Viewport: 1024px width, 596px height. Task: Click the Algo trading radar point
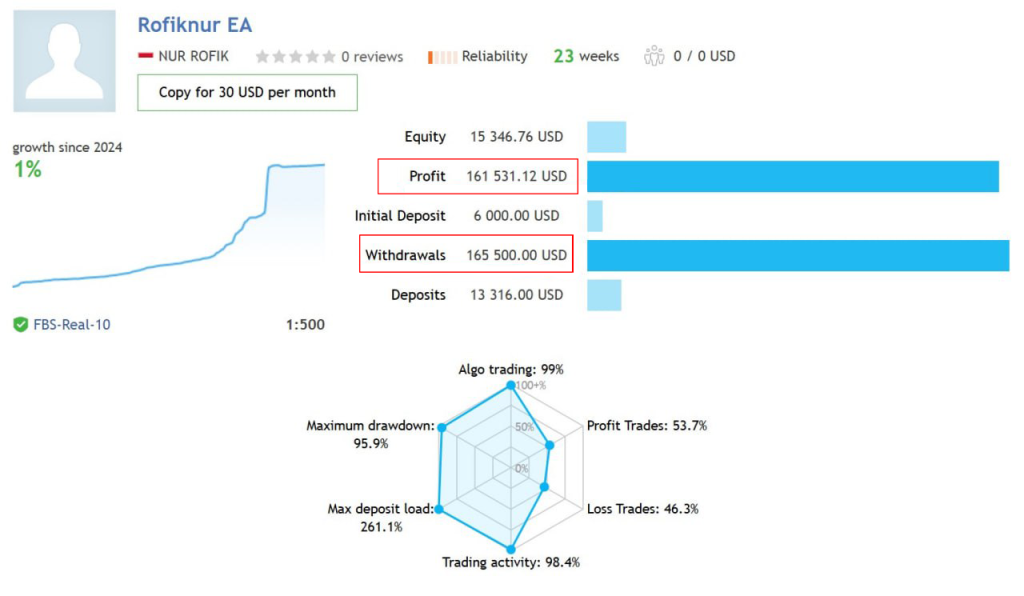click(x=511, y=386)
